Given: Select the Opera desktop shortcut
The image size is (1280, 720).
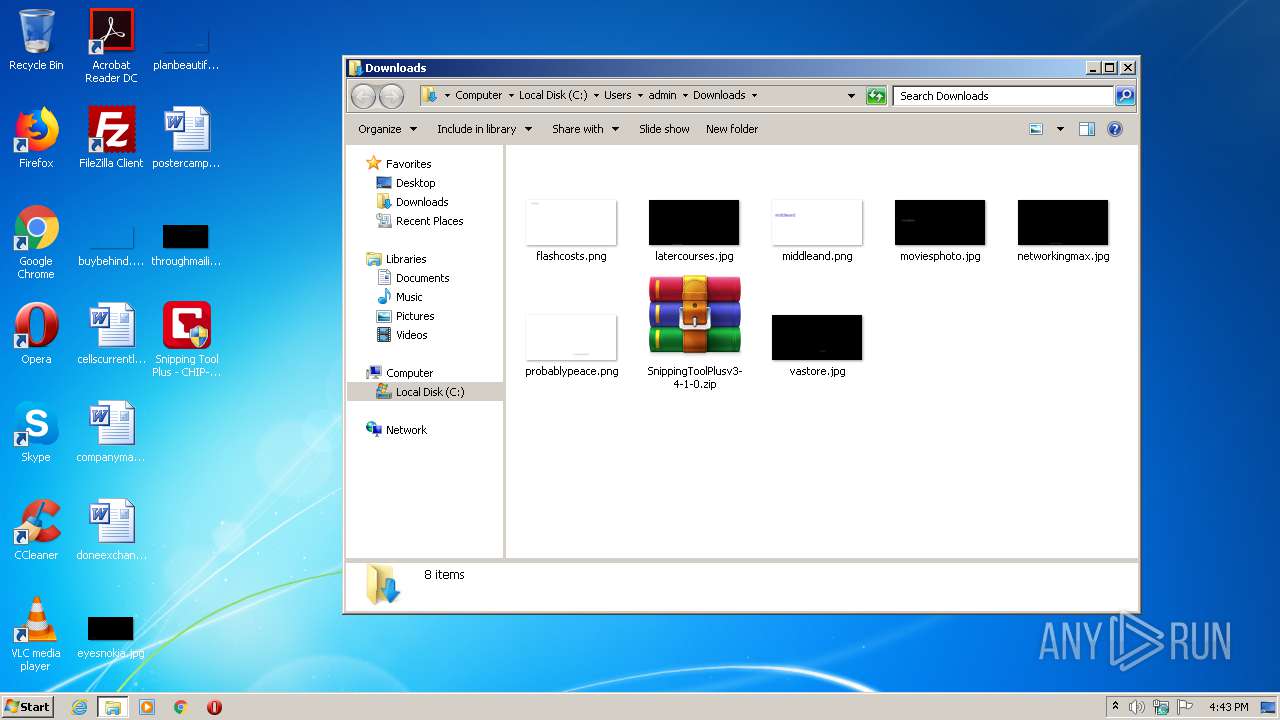Looking at the screenshot, I should click(x=36, y=334).
